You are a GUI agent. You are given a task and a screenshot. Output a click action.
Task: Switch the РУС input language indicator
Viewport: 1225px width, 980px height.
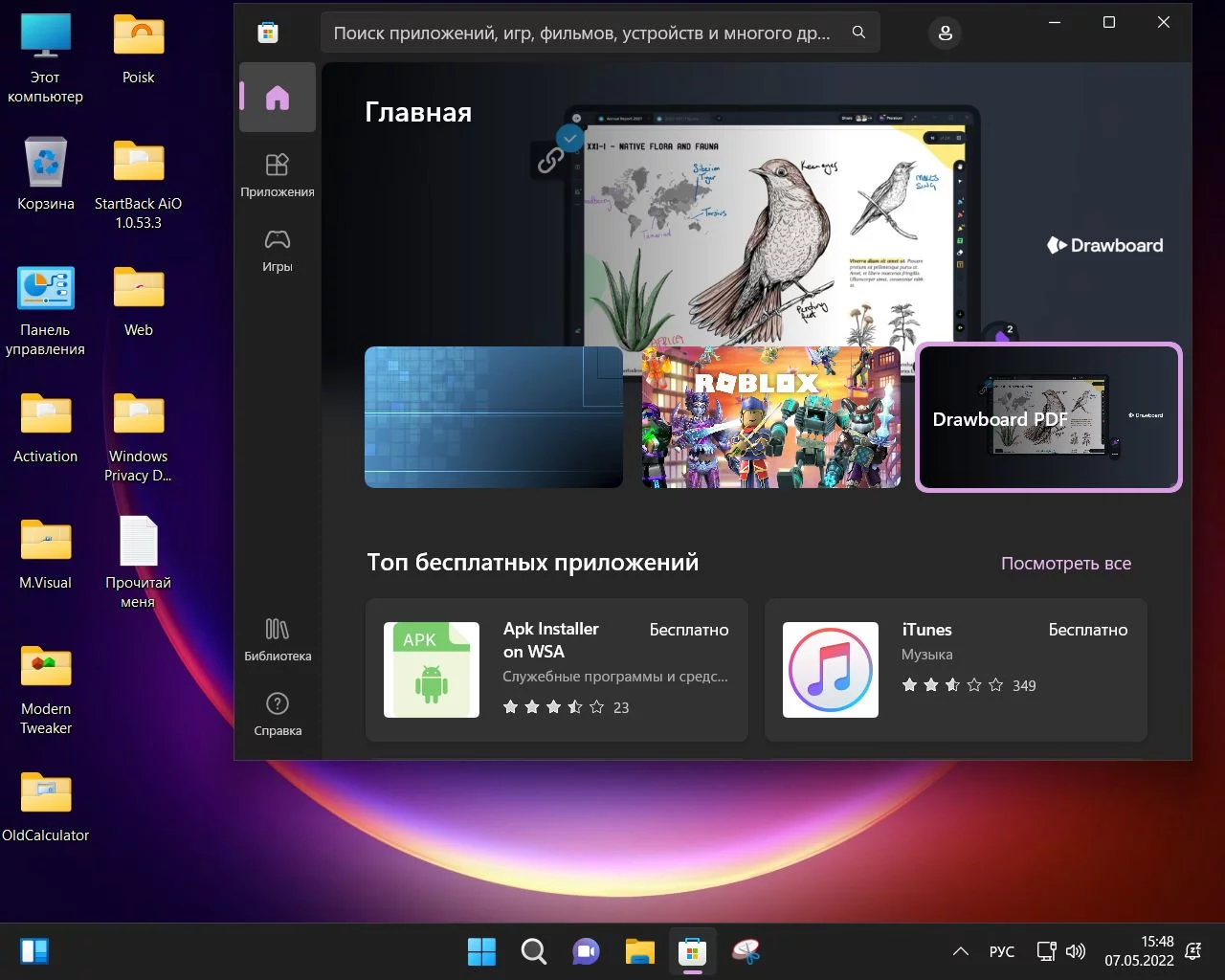tap(1001, 951)
